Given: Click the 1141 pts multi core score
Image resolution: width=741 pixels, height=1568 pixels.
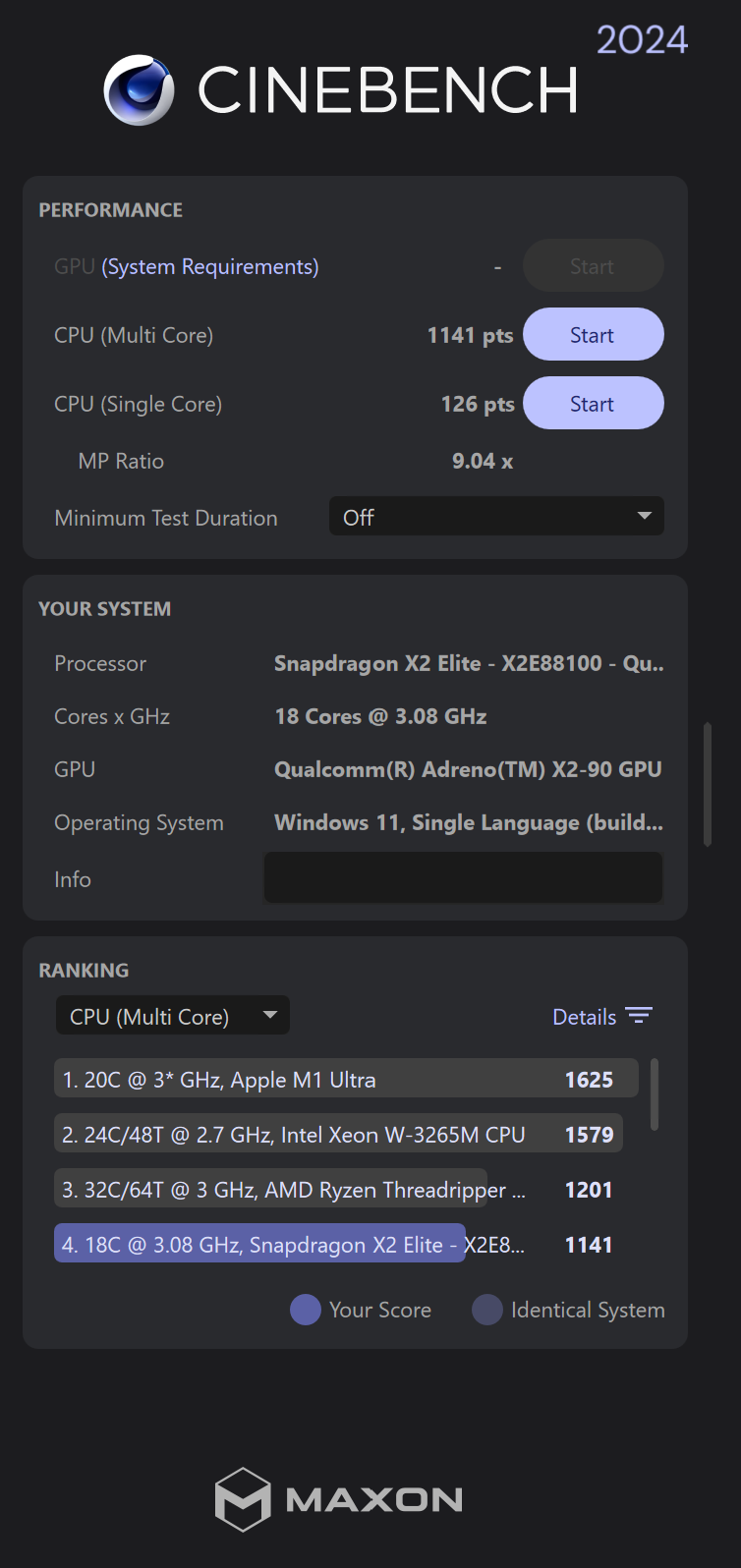Looking at the screenshot, I should [470, 336].
